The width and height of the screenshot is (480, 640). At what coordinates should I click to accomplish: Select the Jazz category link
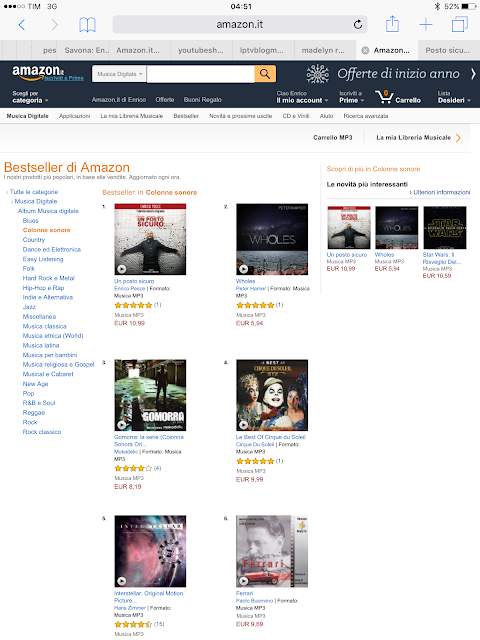[x=29, y=307]
